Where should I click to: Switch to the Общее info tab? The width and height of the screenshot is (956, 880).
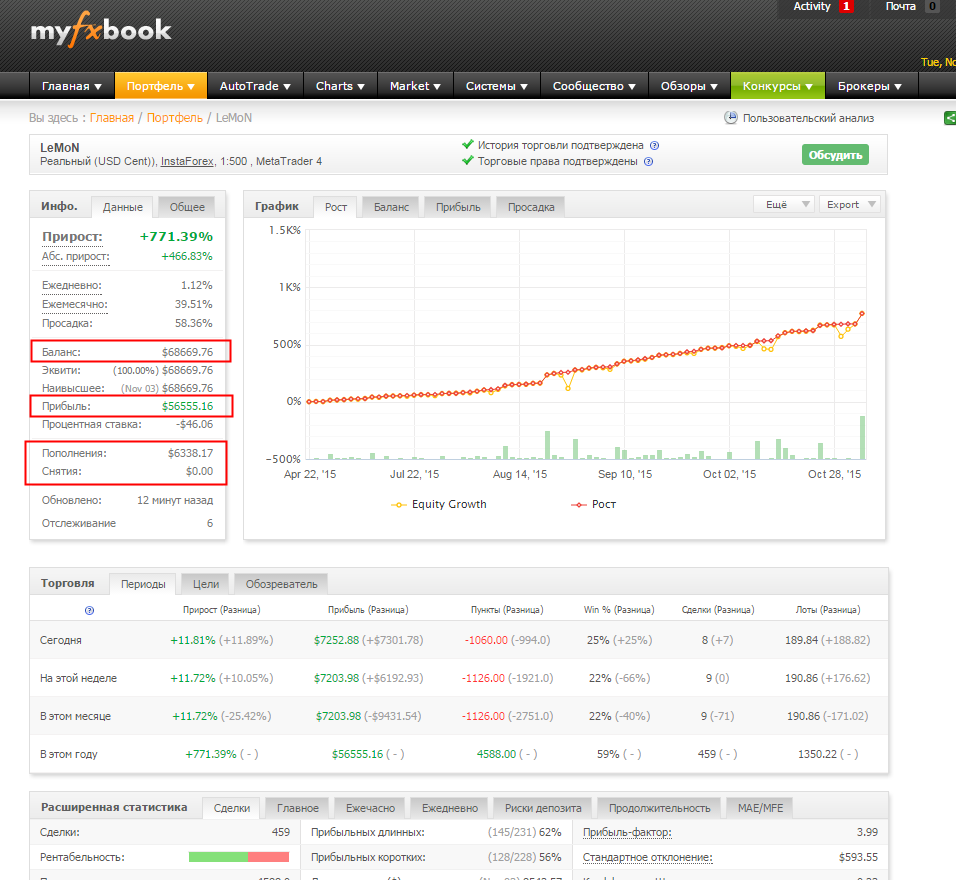[x=187, y=207]
